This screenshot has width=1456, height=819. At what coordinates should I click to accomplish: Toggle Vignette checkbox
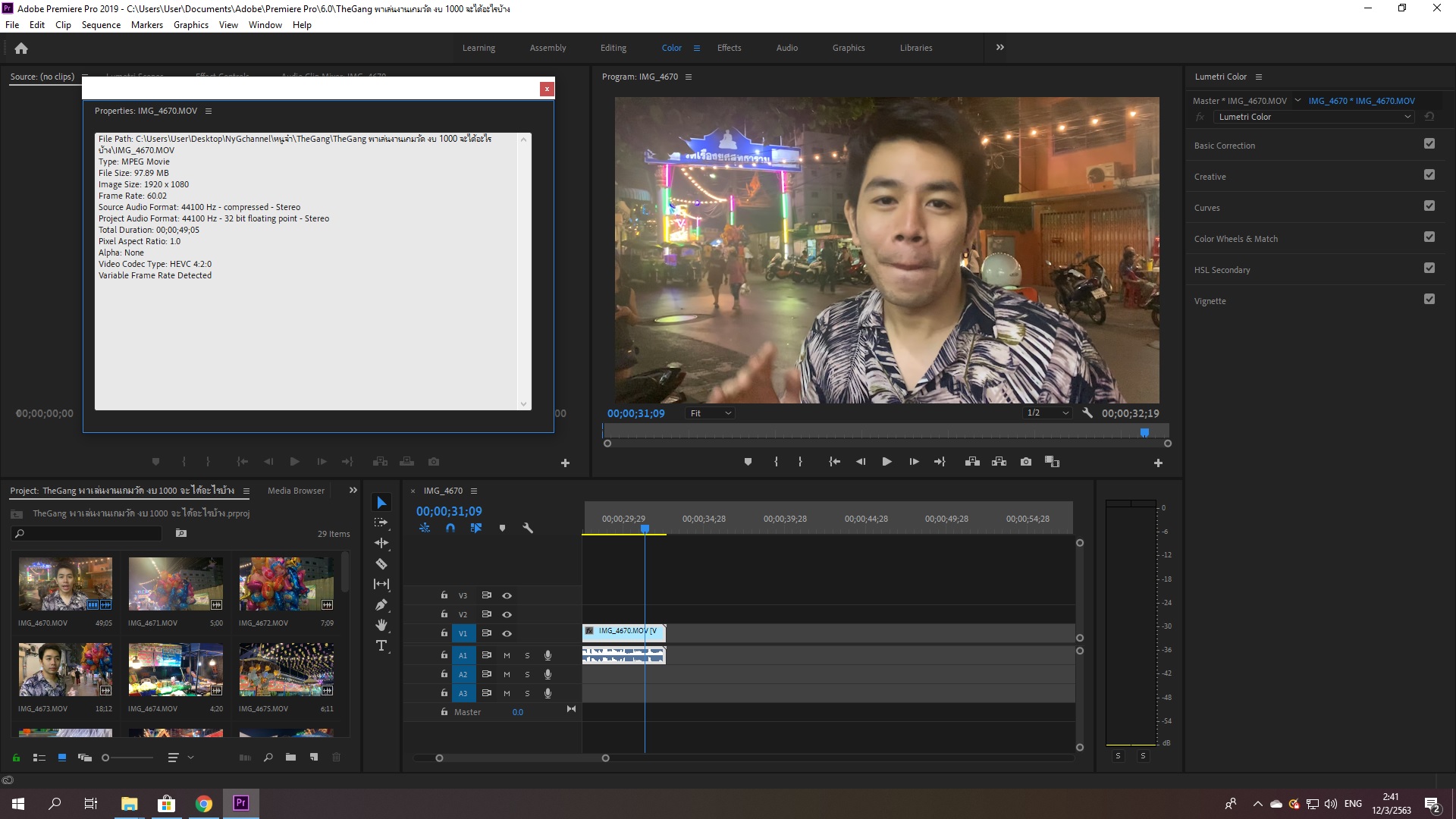click(x=1429, y=299)
